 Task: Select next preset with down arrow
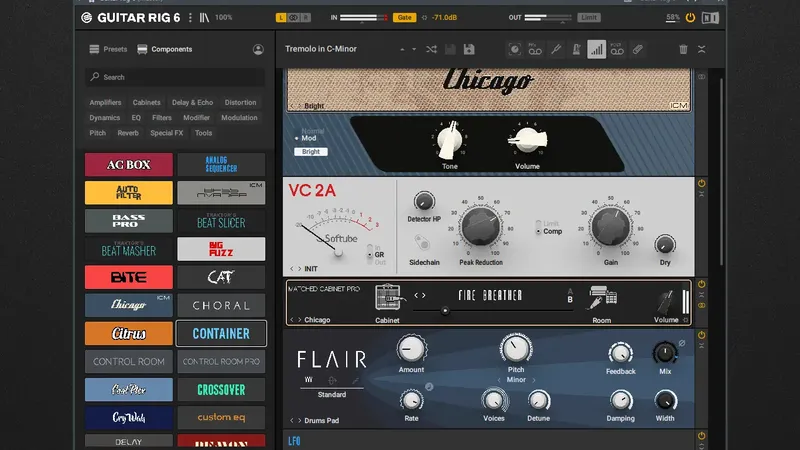(x=414, y=49)
